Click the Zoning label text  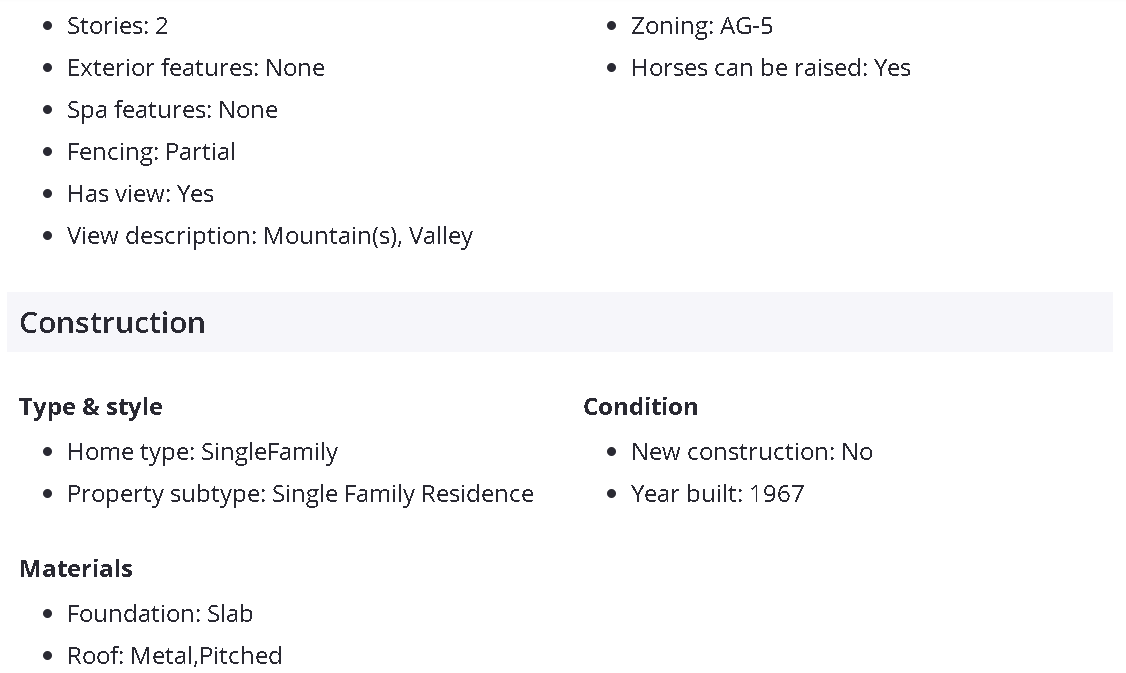click(x=671, y=26)
